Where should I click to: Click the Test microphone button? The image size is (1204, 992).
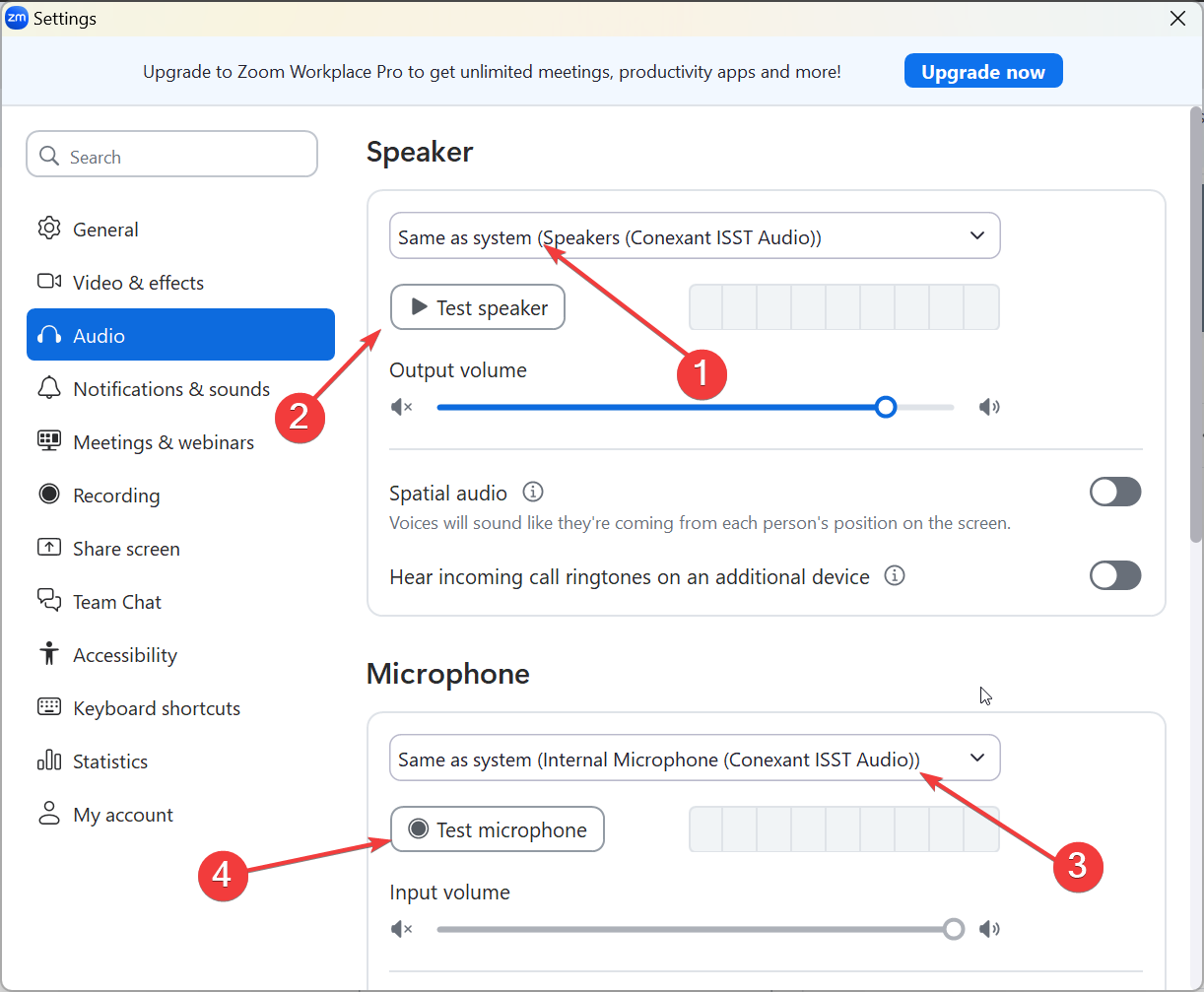(498, 829)
